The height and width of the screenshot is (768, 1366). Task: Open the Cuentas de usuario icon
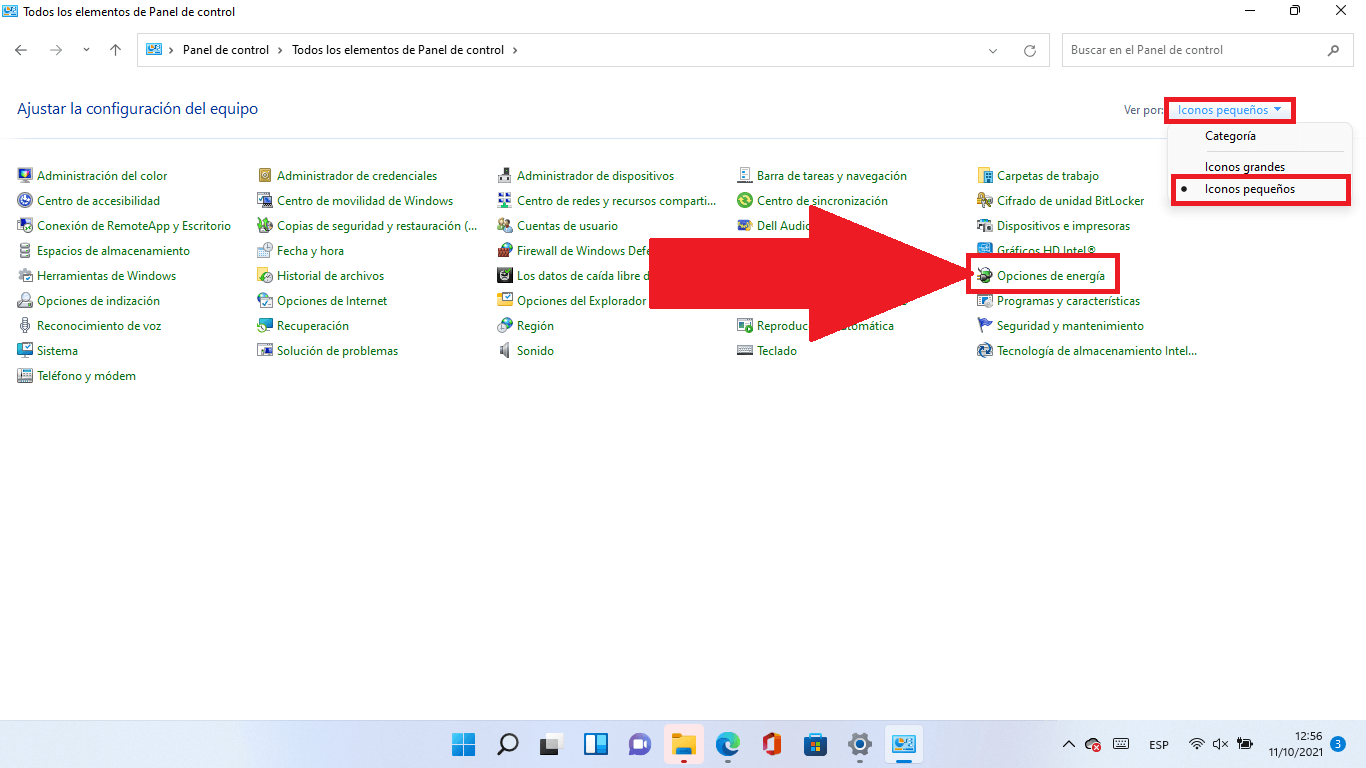[505, 226]
